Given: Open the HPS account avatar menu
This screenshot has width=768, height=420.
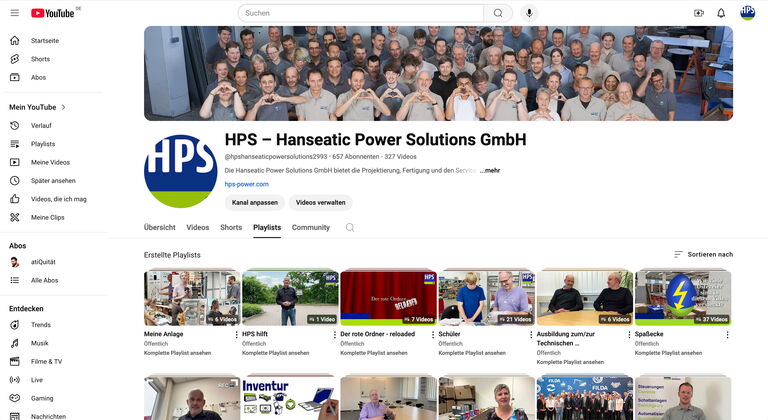Looking at the screenshot, I should coord(747,13).
